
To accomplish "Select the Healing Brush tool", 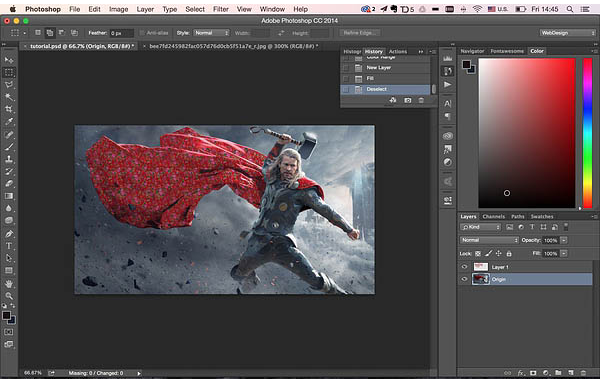I will 9,135.
